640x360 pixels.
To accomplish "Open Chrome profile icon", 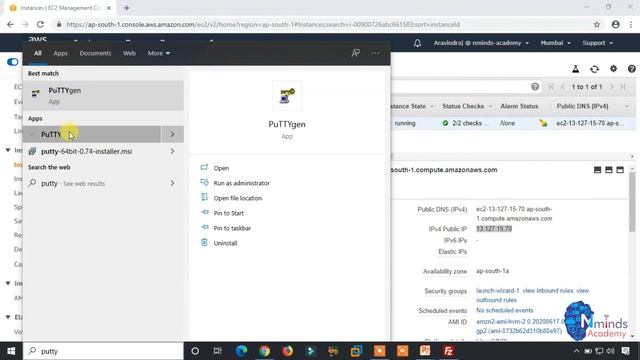I will 616,24.
